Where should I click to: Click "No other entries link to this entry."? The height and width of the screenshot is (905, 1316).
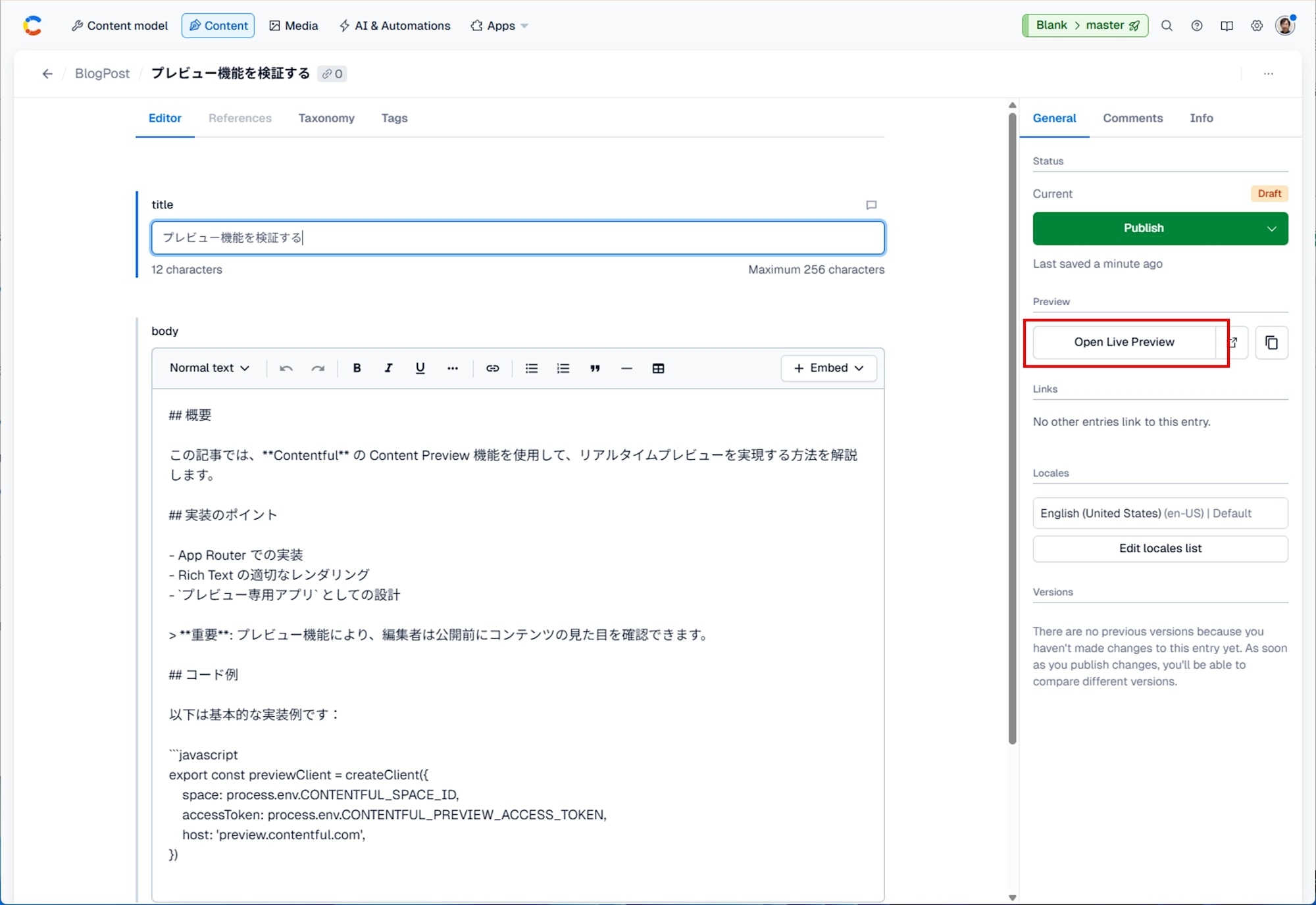coord(1121,422)
